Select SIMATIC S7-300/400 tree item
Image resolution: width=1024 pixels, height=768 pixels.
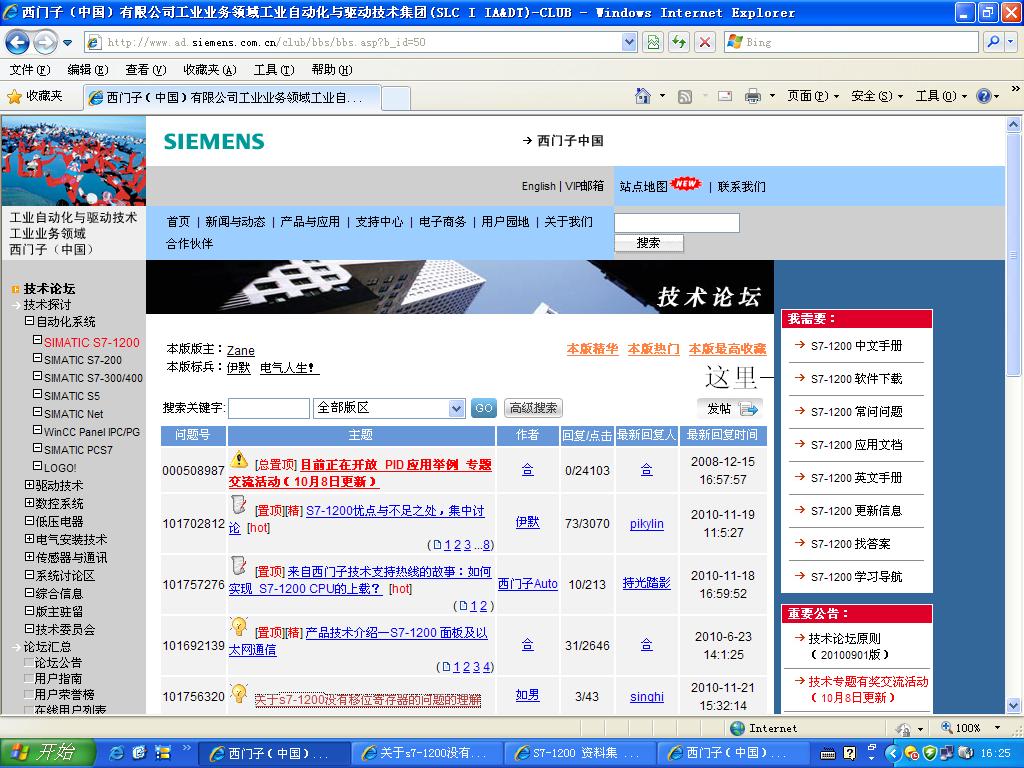coord(93,377)
